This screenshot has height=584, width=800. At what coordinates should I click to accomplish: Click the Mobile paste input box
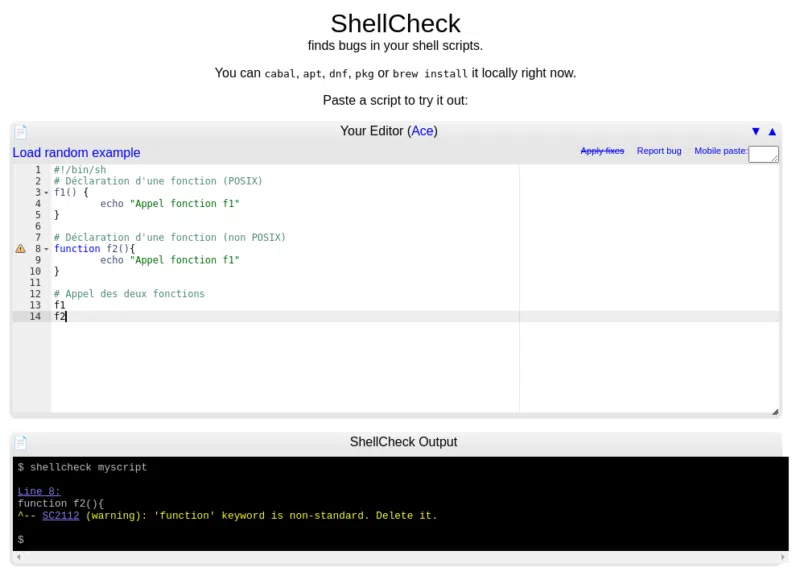763,154
